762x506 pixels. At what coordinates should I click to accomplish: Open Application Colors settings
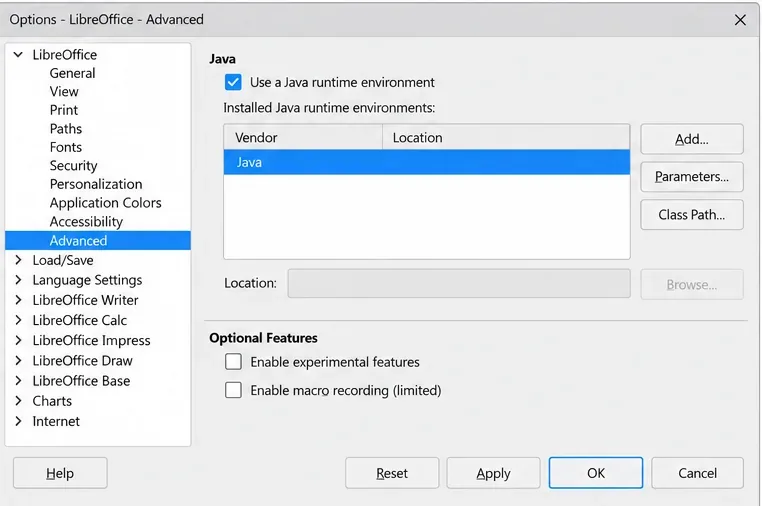pyautogui.click(x=105, y=203)
